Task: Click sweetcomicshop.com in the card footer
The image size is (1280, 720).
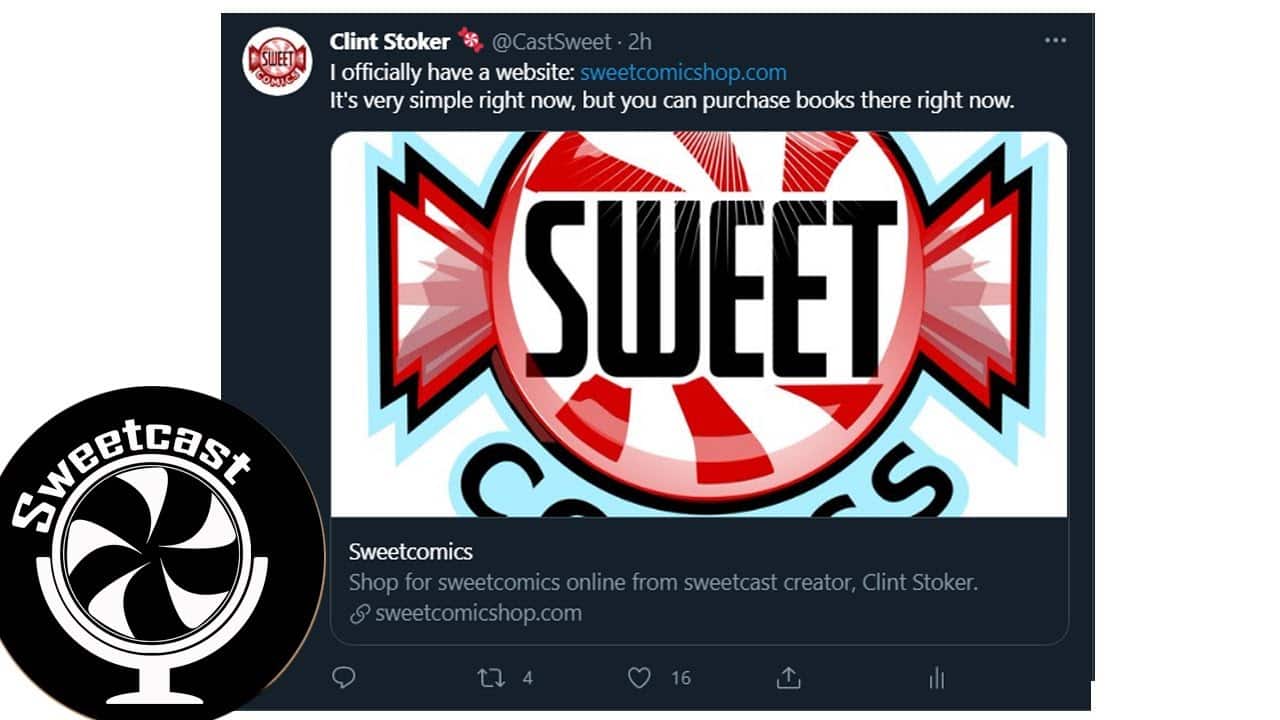Action: point(478,613)
